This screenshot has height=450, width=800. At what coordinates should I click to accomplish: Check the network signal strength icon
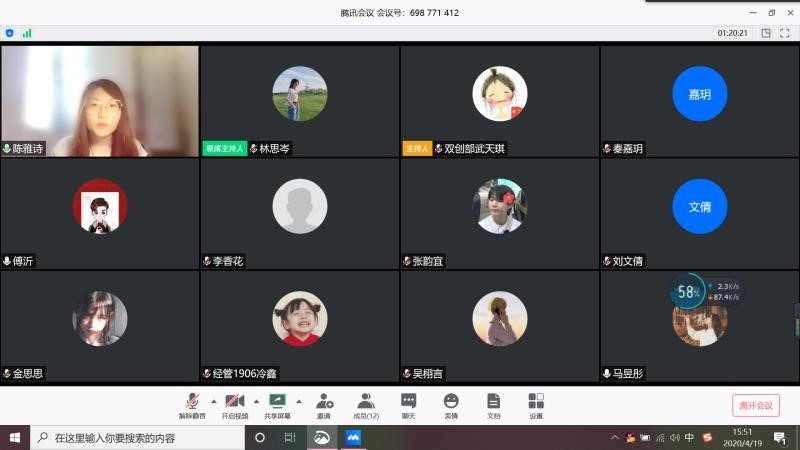coord(27,33)
